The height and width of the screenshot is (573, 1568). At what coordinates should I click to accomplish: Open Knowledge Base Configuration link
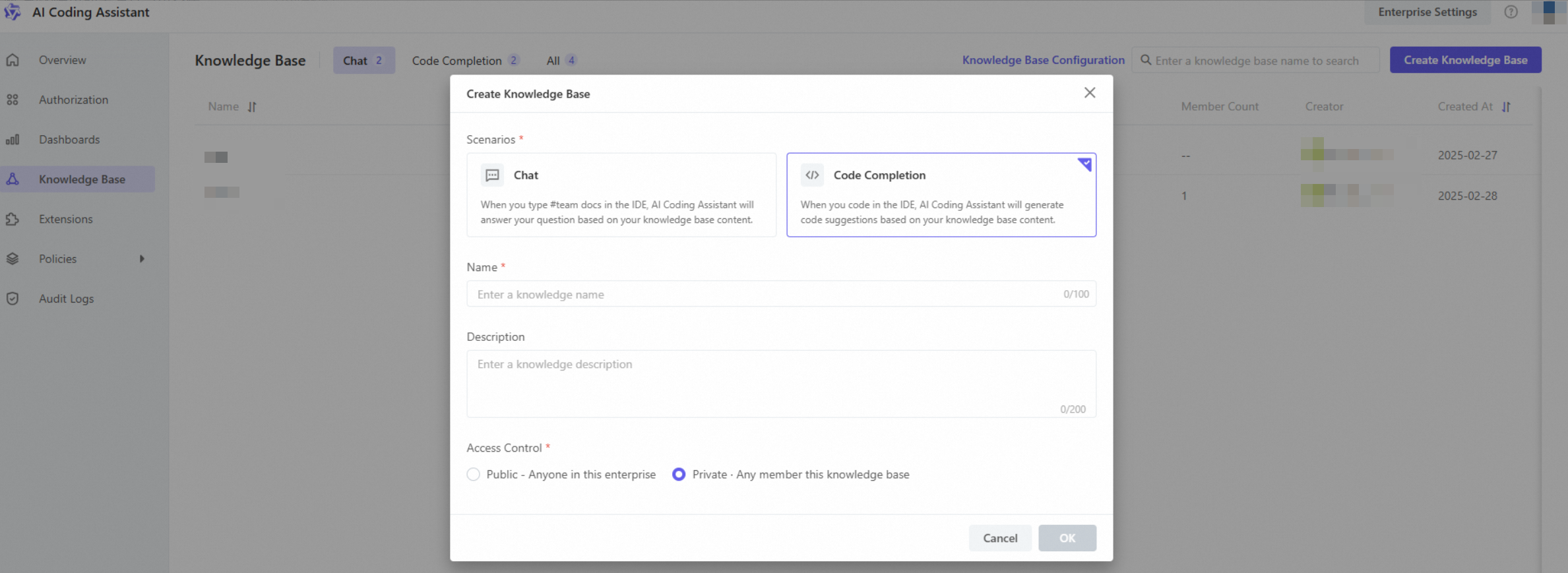pyautogui.click(x=1043, y=60)
